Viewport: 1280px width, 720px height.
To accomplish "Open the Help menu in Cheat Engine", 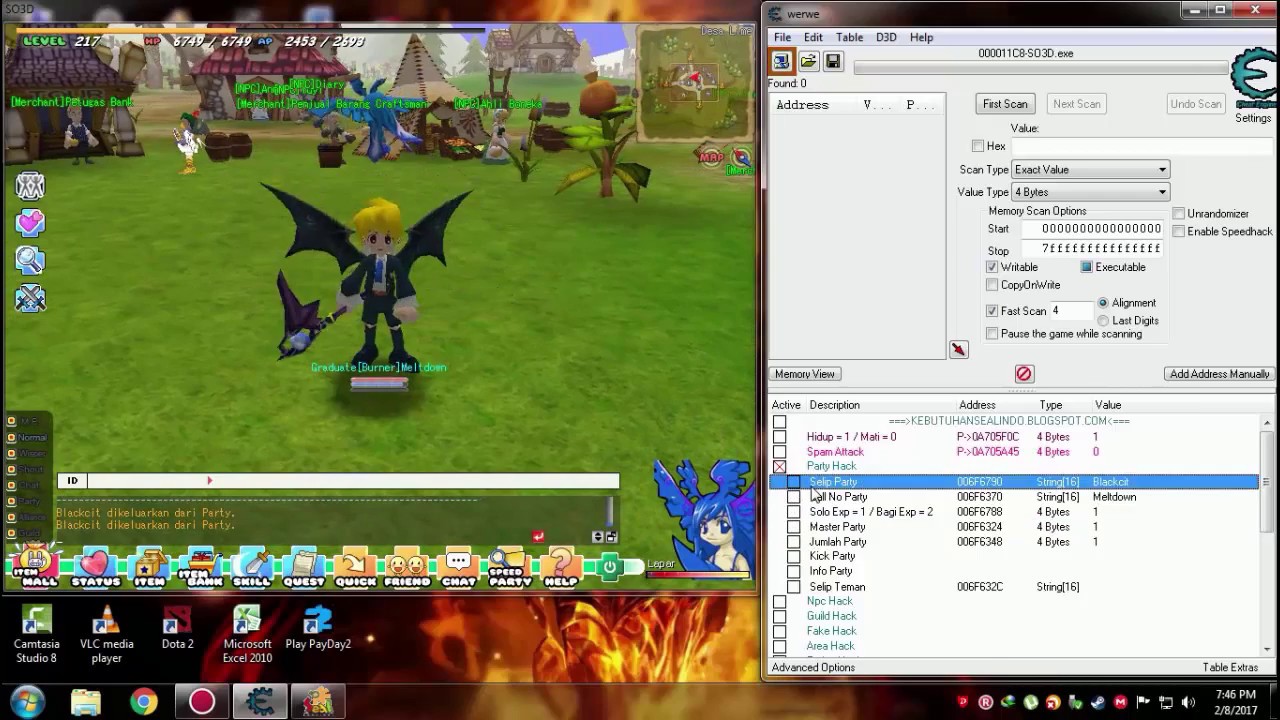I will point(921,38).
